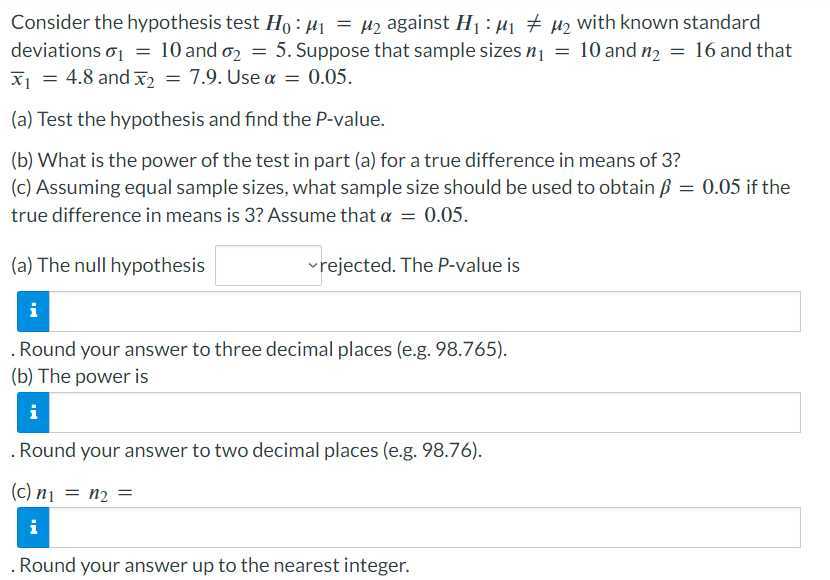Click the text 'rejected. The P-value is'
830x580 pixels.
420,265
